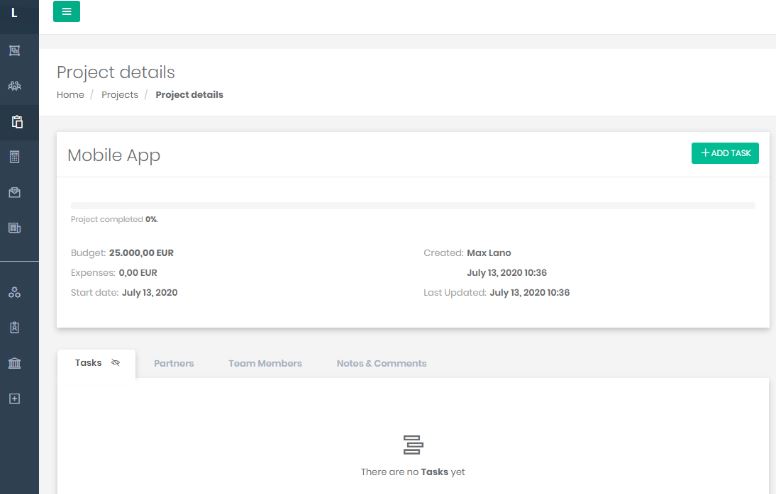Open the office building icon in sidebar
The width and height of the screenshot is (776, 494).
pyautogui.click(x=14, y=228)
